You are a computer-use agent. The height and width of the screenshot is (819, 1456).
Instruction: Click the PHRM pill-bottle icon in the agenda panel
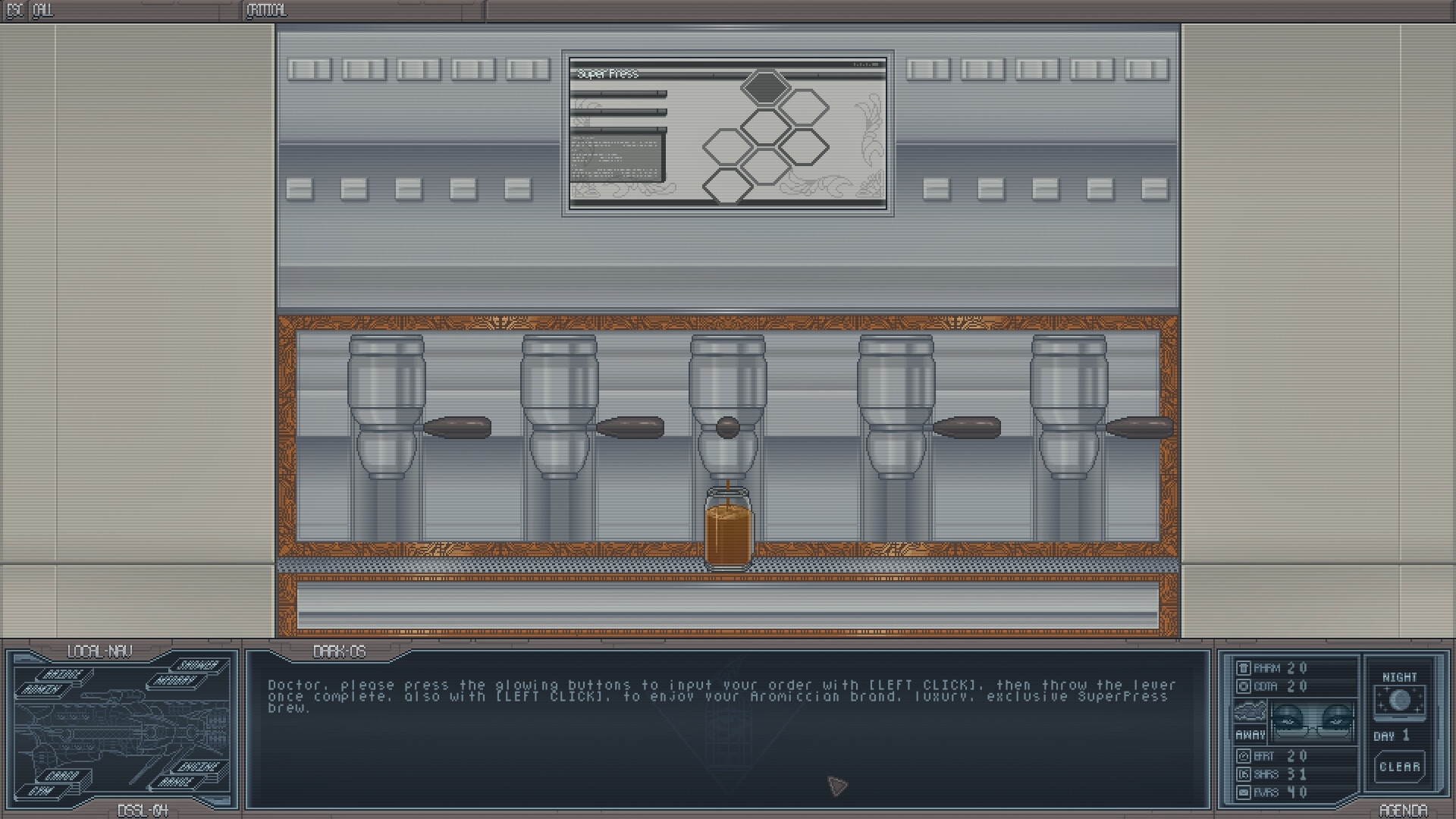click(1244, 667)
